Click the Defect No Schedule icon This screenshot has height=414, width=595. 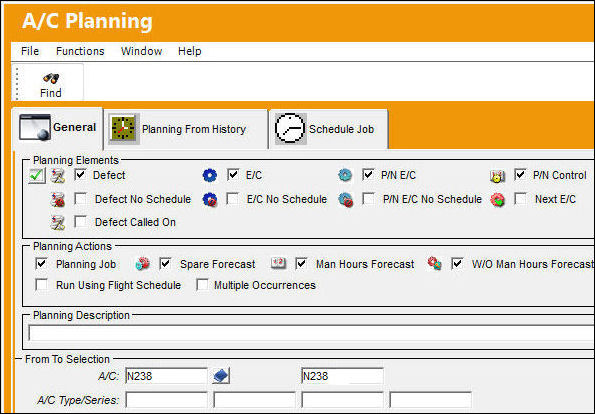(x=58, y=200)
